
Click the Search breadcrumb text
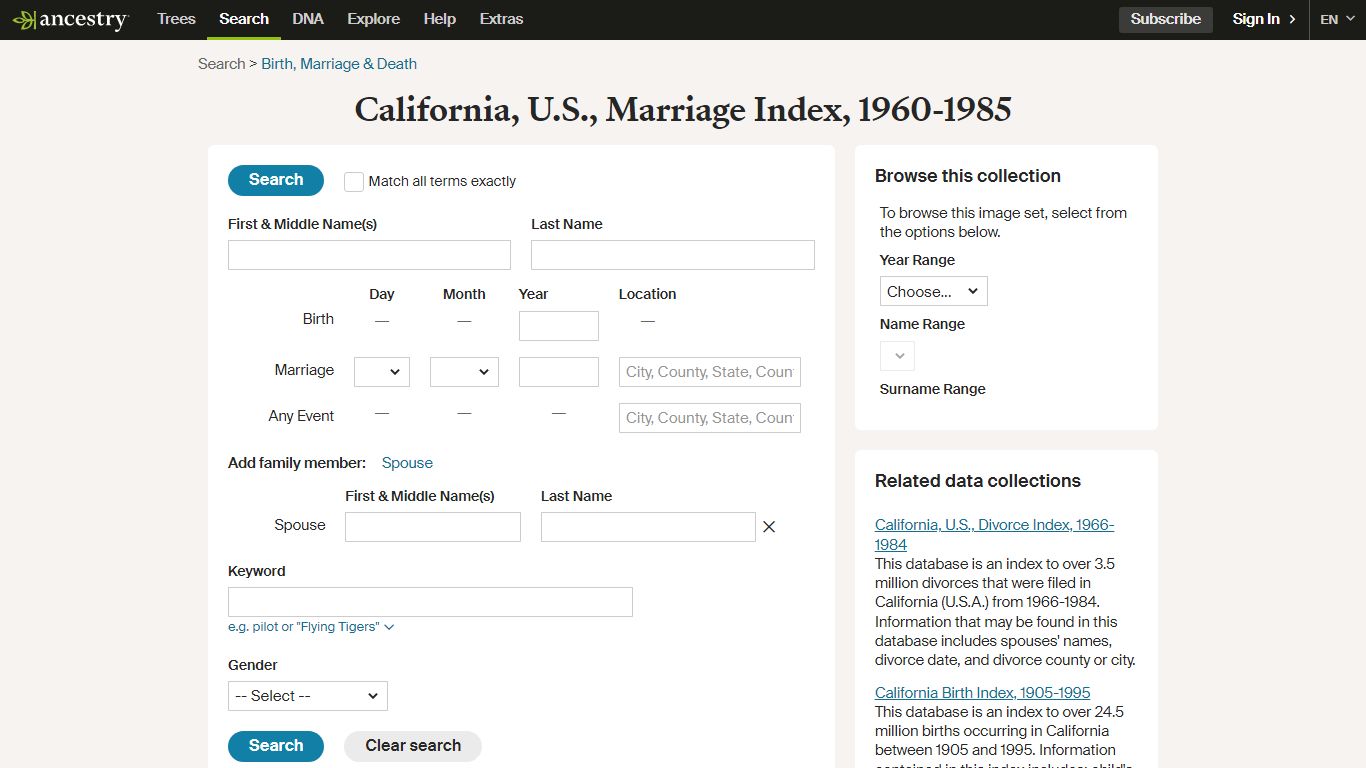221,64
